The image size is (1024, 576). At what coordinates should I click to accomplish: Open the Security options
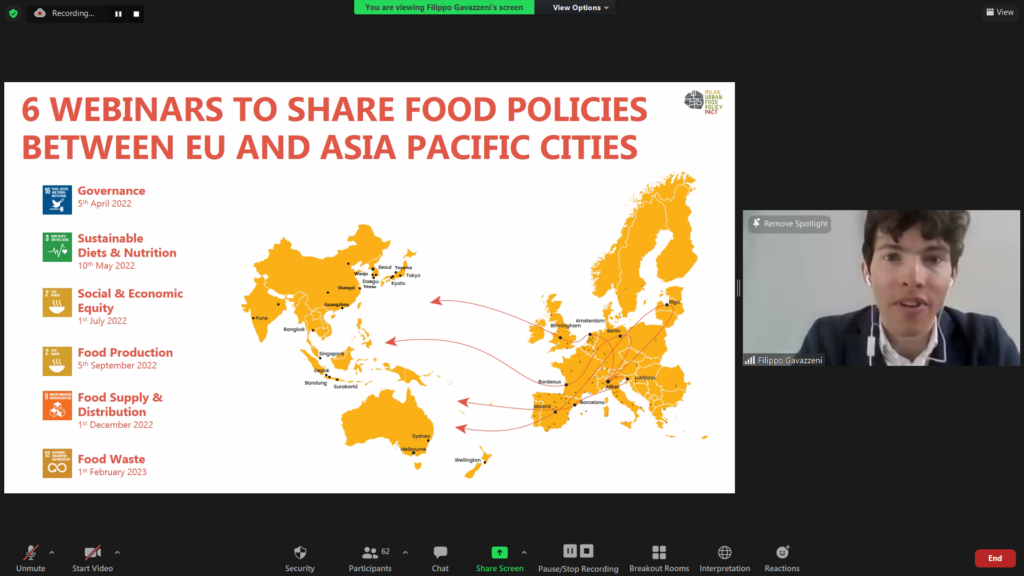(299, 557)
